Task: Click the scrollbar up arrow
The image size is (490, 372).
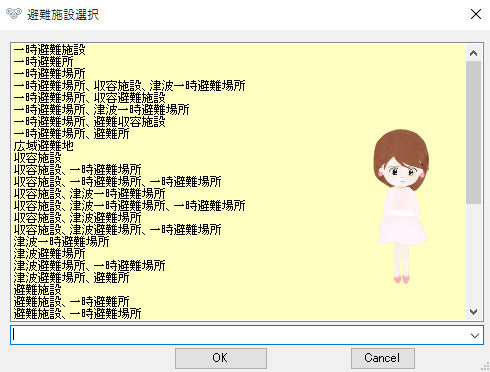Action: (473, 53)
